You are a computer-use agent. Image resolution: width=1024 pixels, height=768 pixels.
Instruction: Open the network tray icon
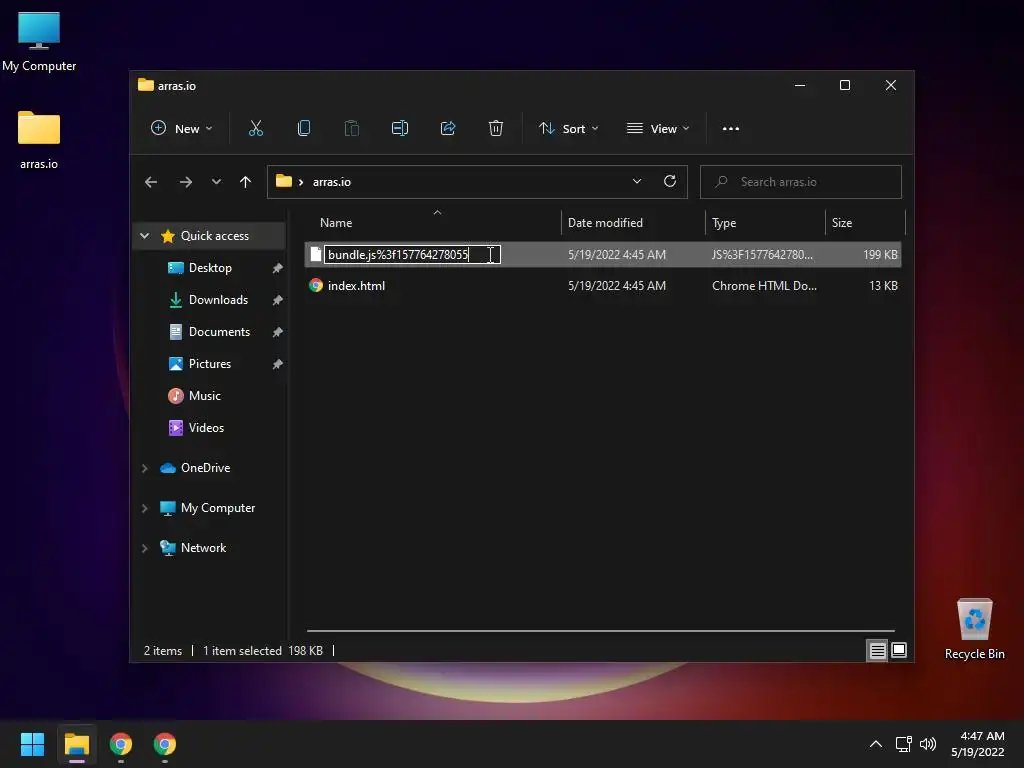click(x=903, y=744)
